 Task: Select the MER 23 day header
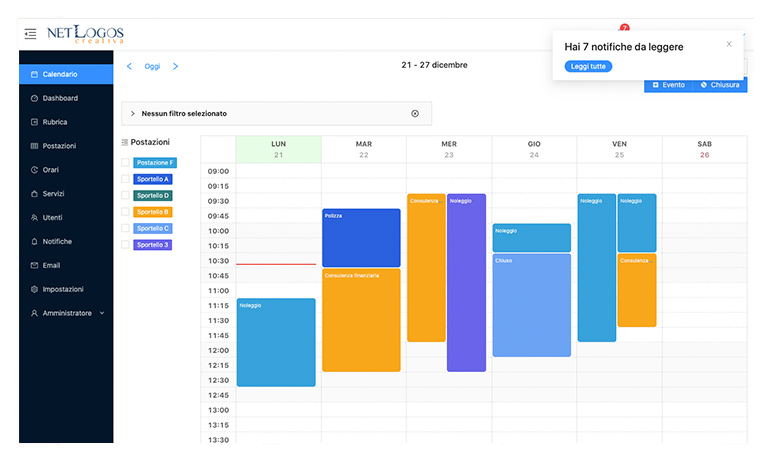pos(449,149)
